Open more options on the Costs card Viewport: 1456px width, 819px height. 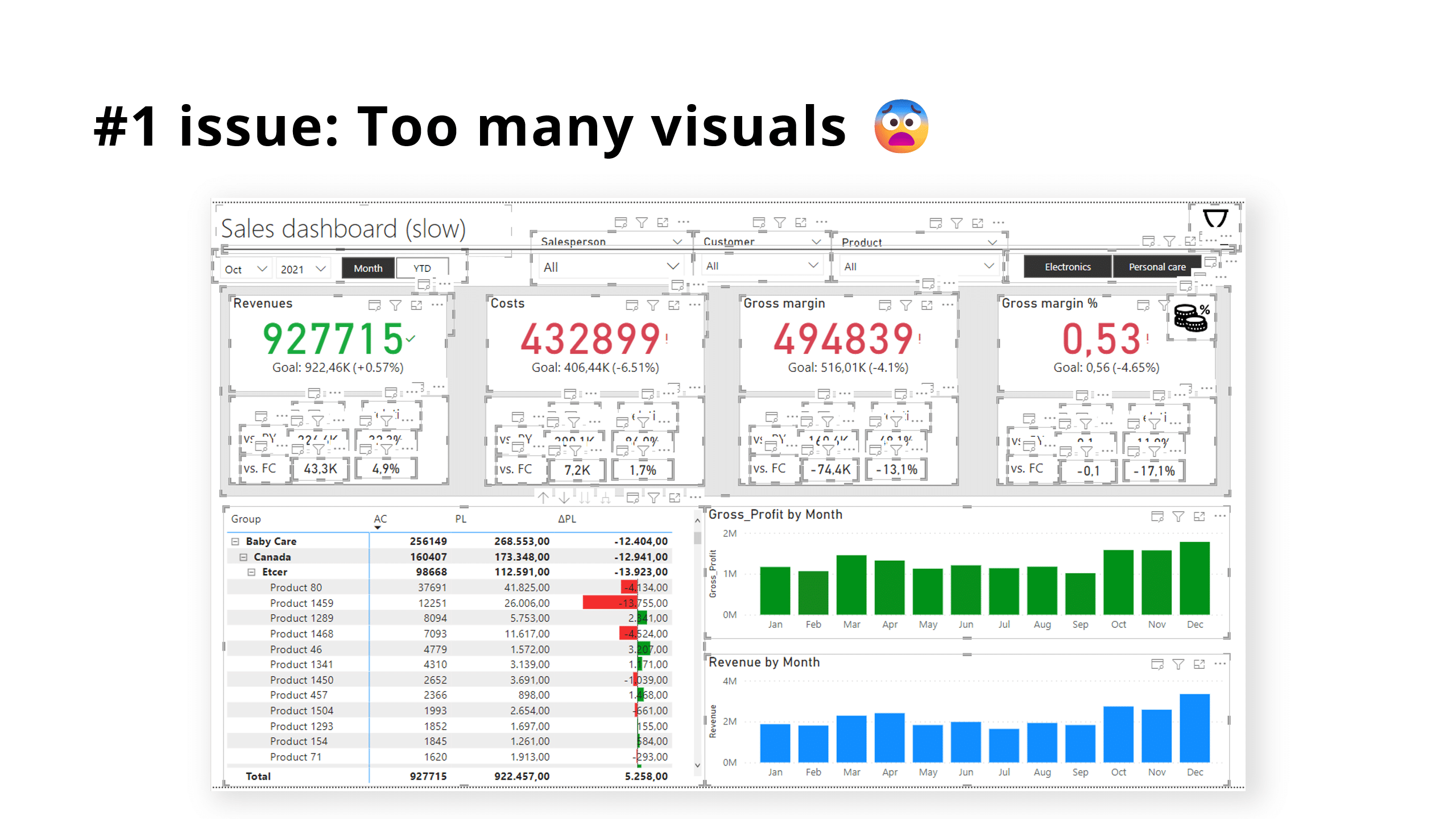coord(695,305)
